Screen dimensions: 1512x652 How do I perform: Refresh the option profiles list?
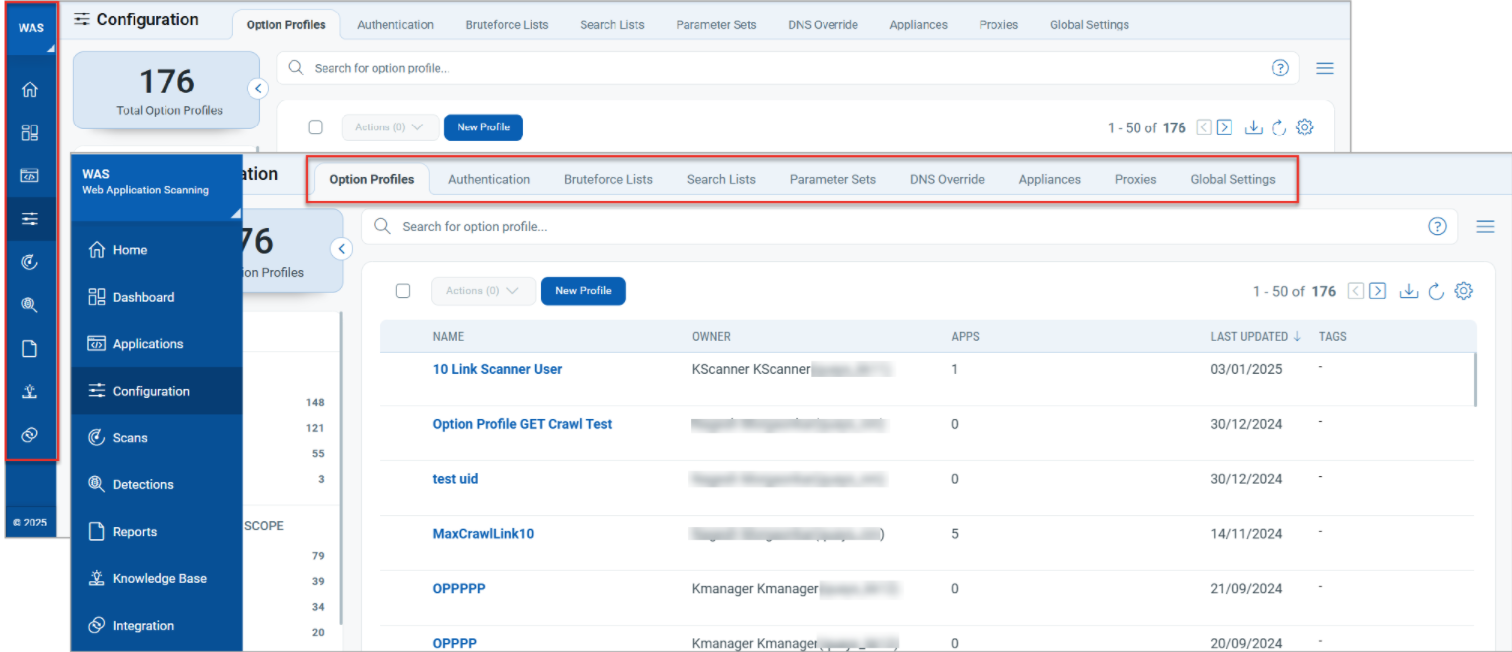pos(1436,290)
